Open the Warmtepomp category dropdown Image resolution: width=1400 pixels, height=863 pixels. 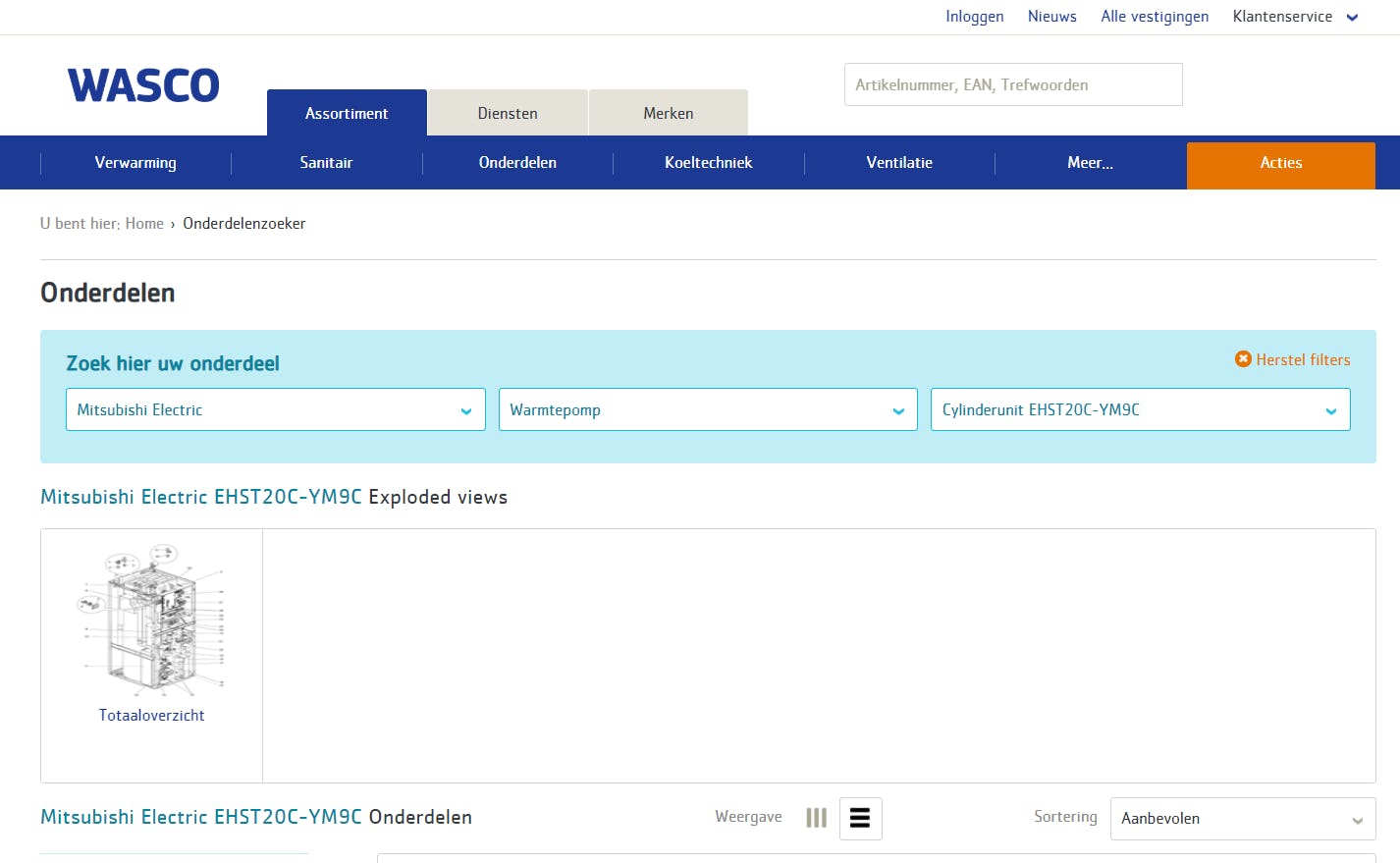(x=707, y=409)
